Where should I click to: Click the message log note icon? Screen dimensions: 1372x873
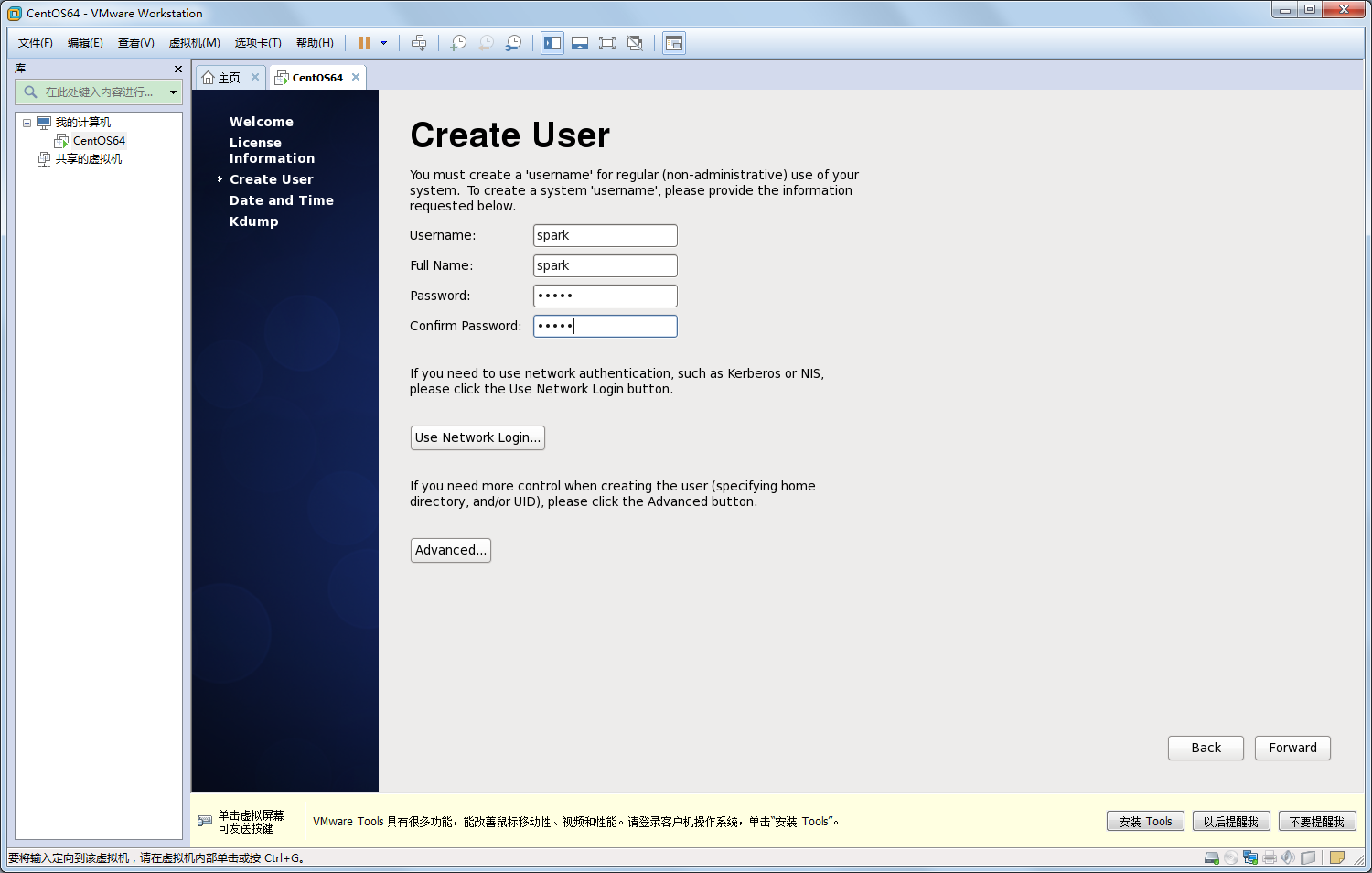click(x=1337, y=857)
